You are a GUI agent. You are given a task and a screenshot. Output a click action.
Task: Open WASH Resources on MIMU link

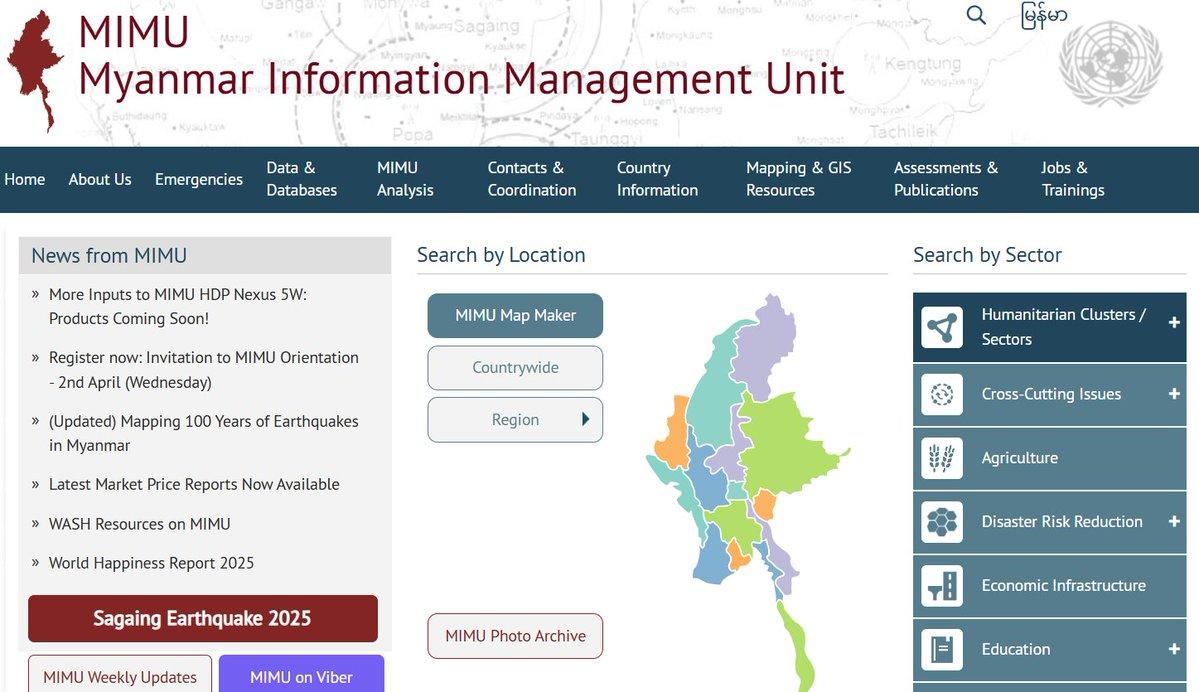pyautogui.click(x=140, y=525)
